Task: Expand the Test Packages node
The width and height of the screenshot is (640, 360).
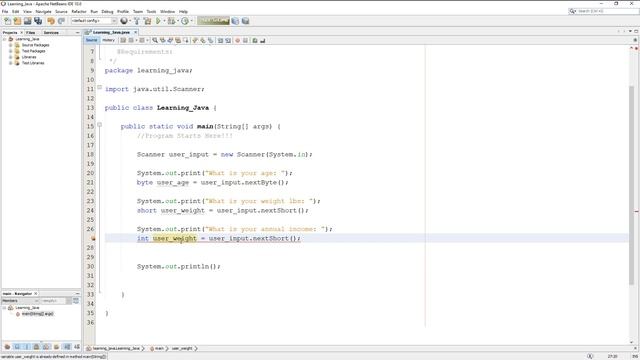Action: click(11, 51)
